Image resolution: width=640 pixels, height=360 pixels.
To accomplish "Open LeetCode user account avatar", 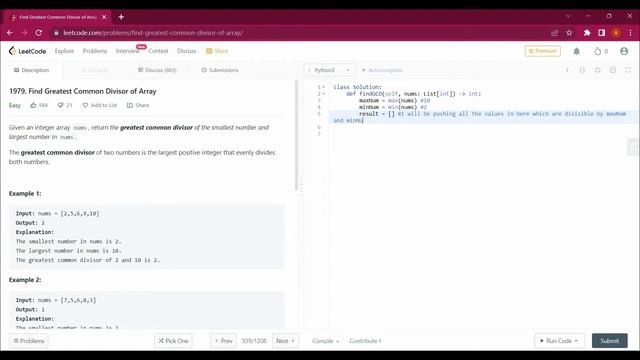I will tap(624, 51).
